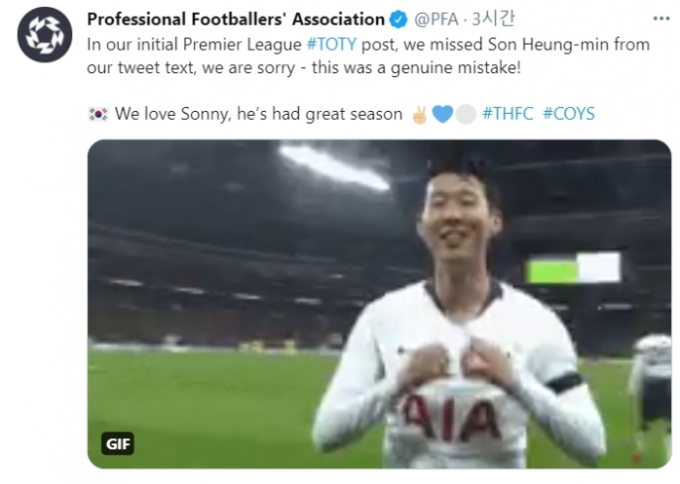
Task: Click the South Korea flag emoji
Action: tap(98, 114)
